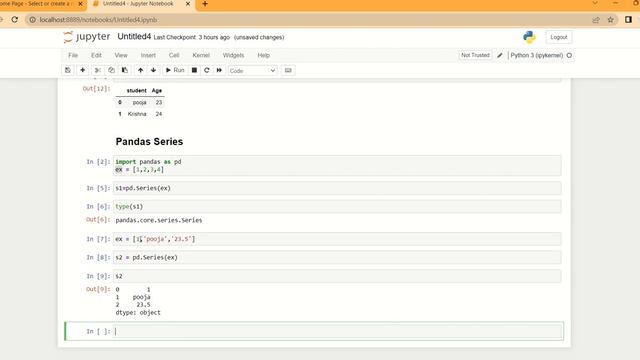
Task: Close the Home Page tab
Action: [80, 4]
